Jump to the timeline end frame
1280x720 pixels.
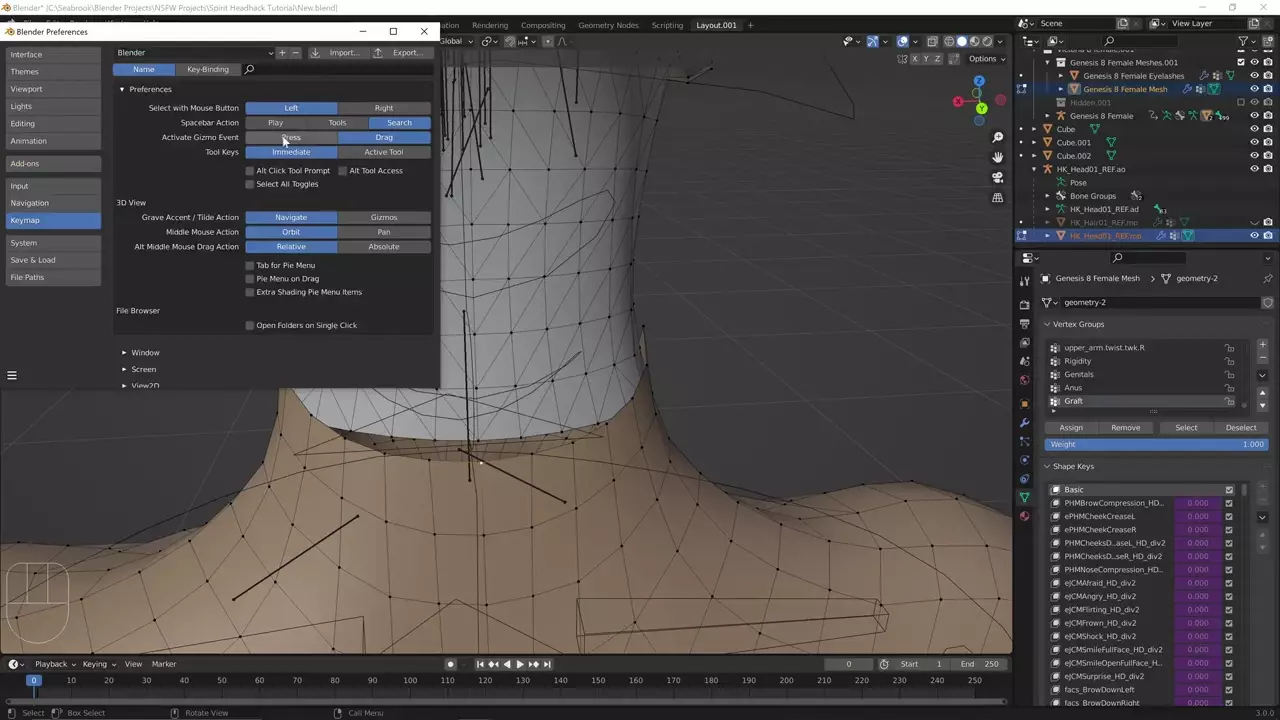click(547, 664)
